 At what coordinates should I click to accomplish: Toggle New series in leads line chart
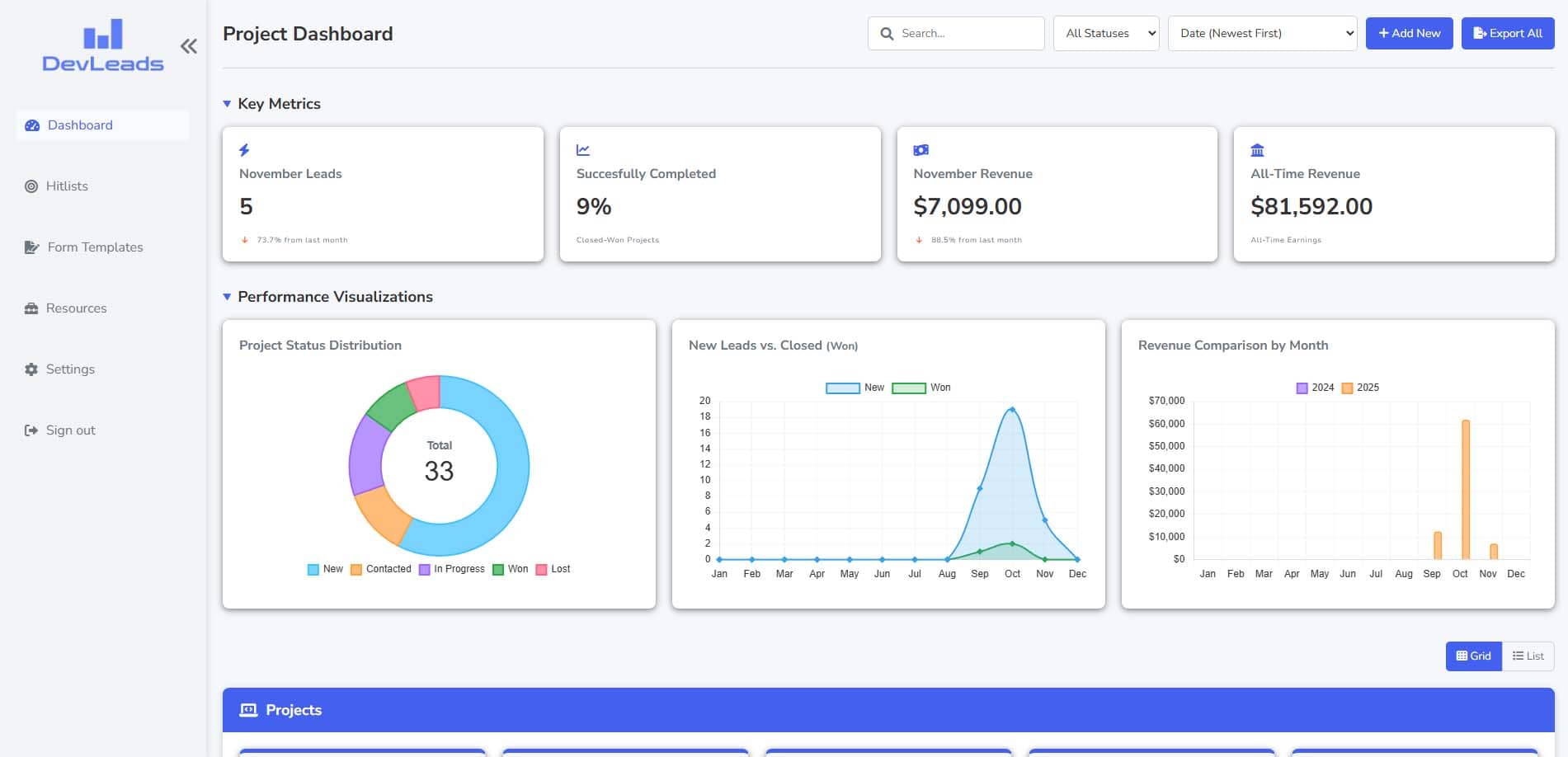coord(855,388)
